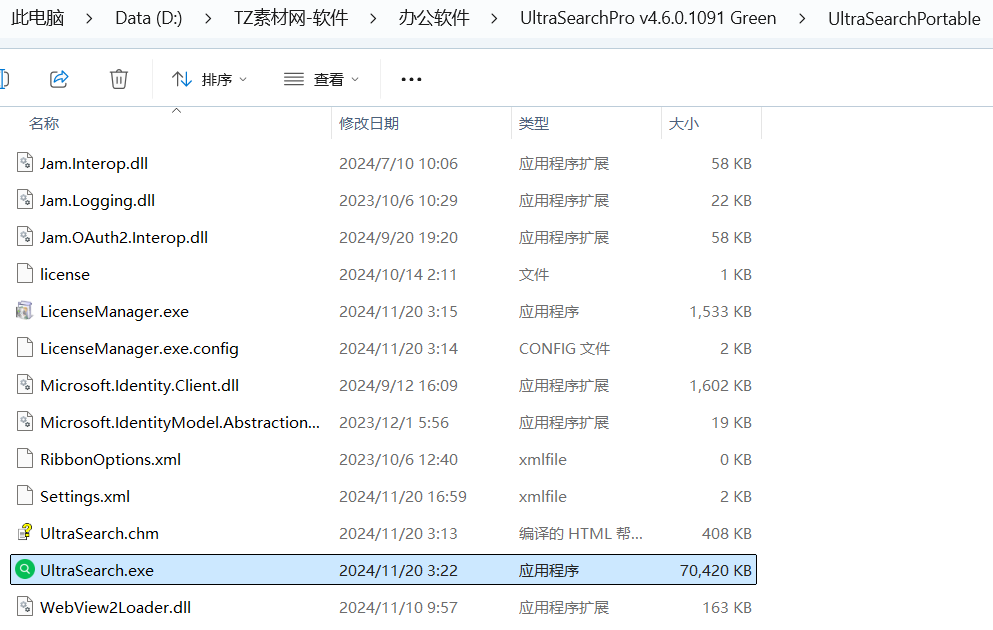Image resolution: width=993 pixels, height=630 pixels.
Task: Click the 408 KB size value
Action: (726, 533)
